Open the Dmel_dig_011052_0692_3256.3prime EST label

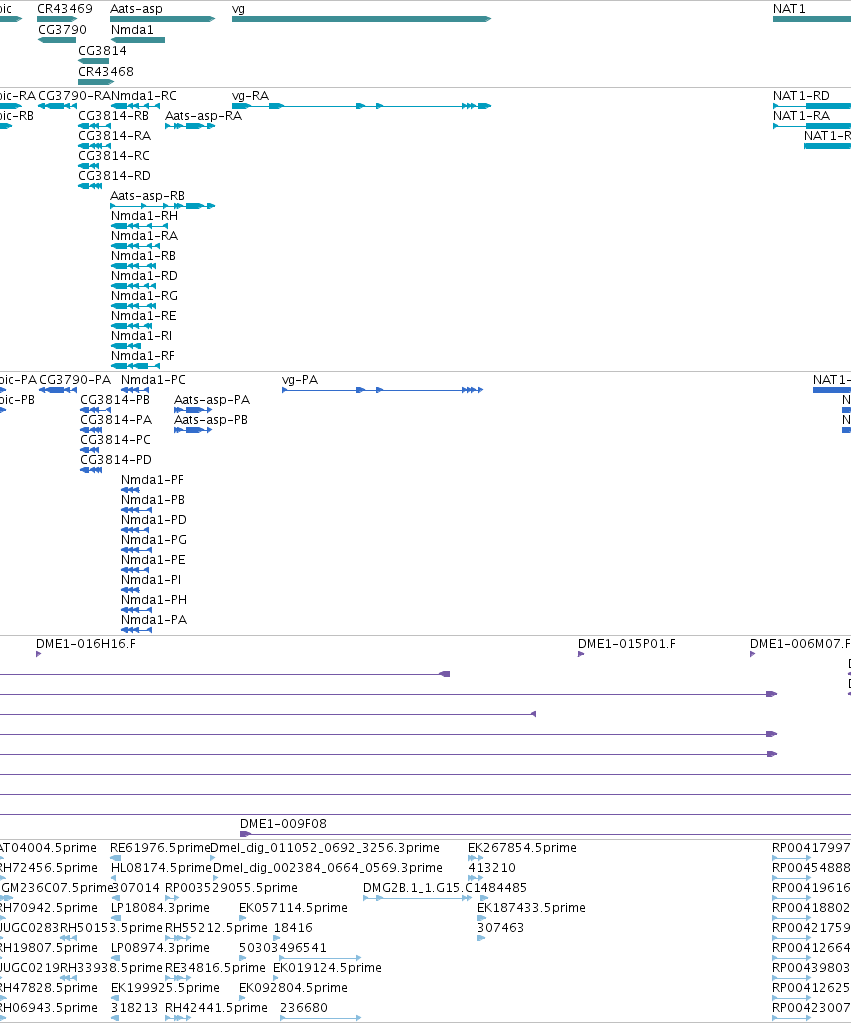coord(325,848)
